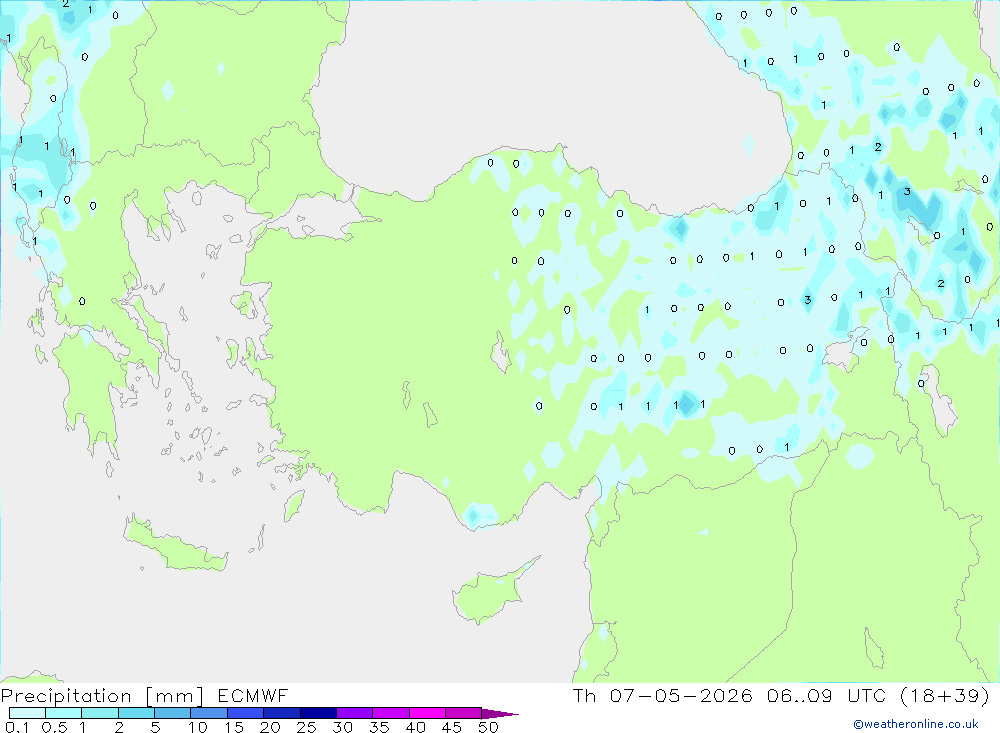Image resolution: width=1000 pixels, height=733 pixels.
Task: Click the 0.1–0.5 mm palest cyan legend swatch
Action: coord(27,713)
